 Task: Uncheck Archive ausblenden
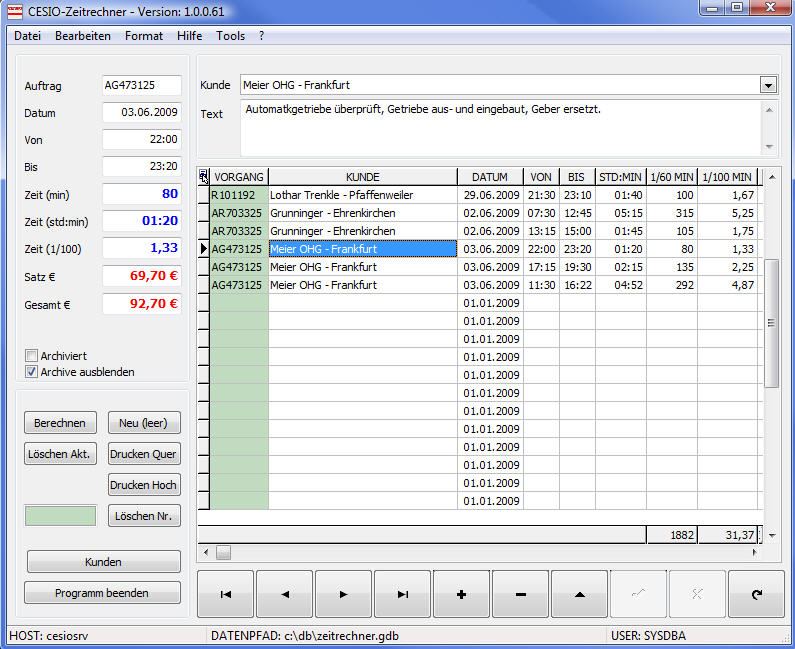(x=31, y=372)
